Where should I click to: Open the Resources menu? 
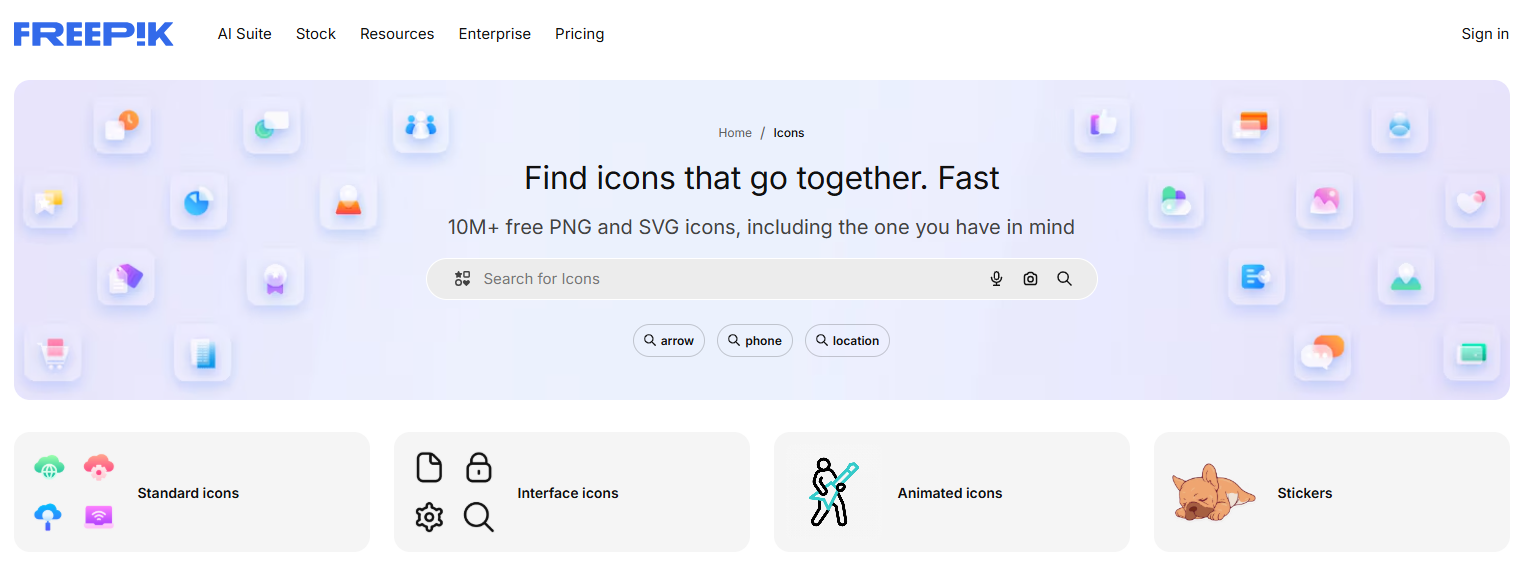397,34
